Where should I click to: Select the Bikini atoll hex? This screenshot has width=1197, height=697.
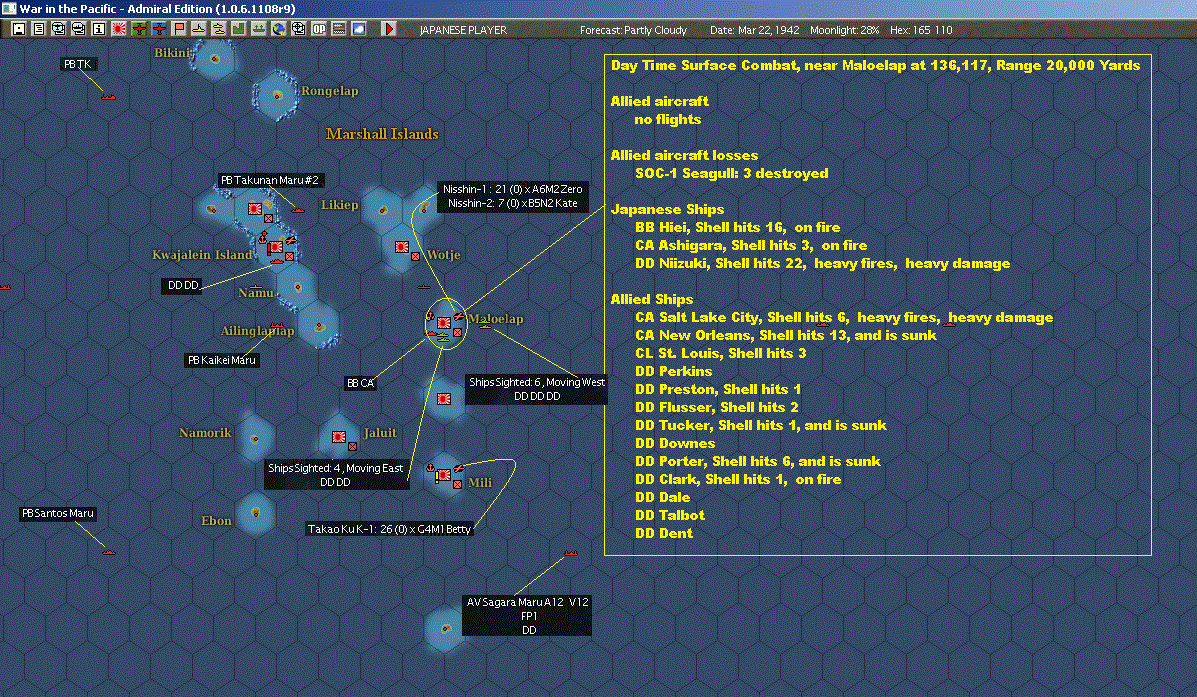215,58
